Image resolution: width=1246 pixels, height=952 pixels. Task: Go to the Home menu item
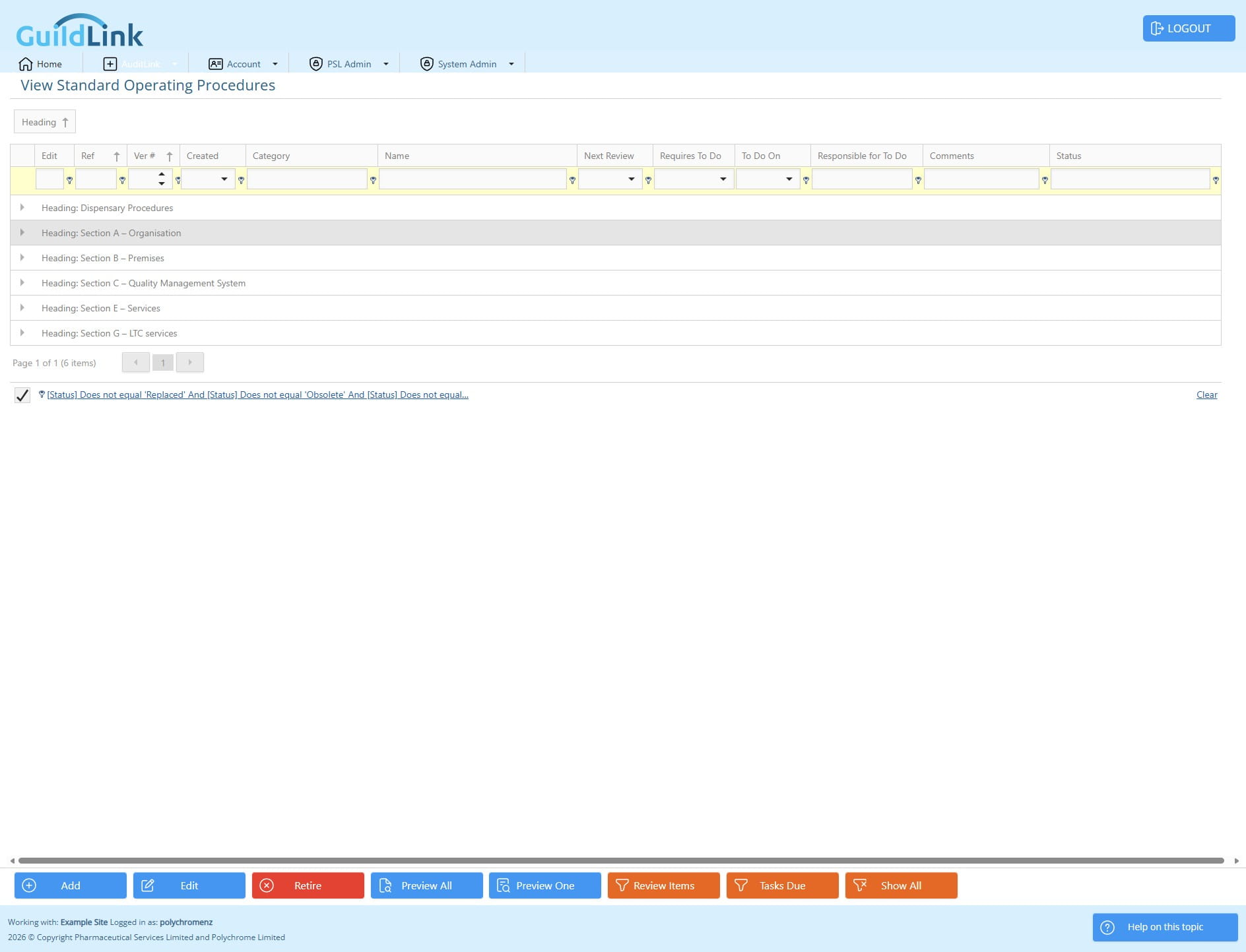point(41,64)
